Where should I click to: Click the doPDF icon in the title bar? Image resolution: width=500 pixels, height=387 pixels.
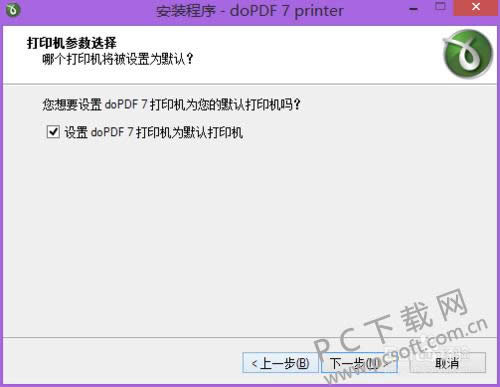pos(13,10)
